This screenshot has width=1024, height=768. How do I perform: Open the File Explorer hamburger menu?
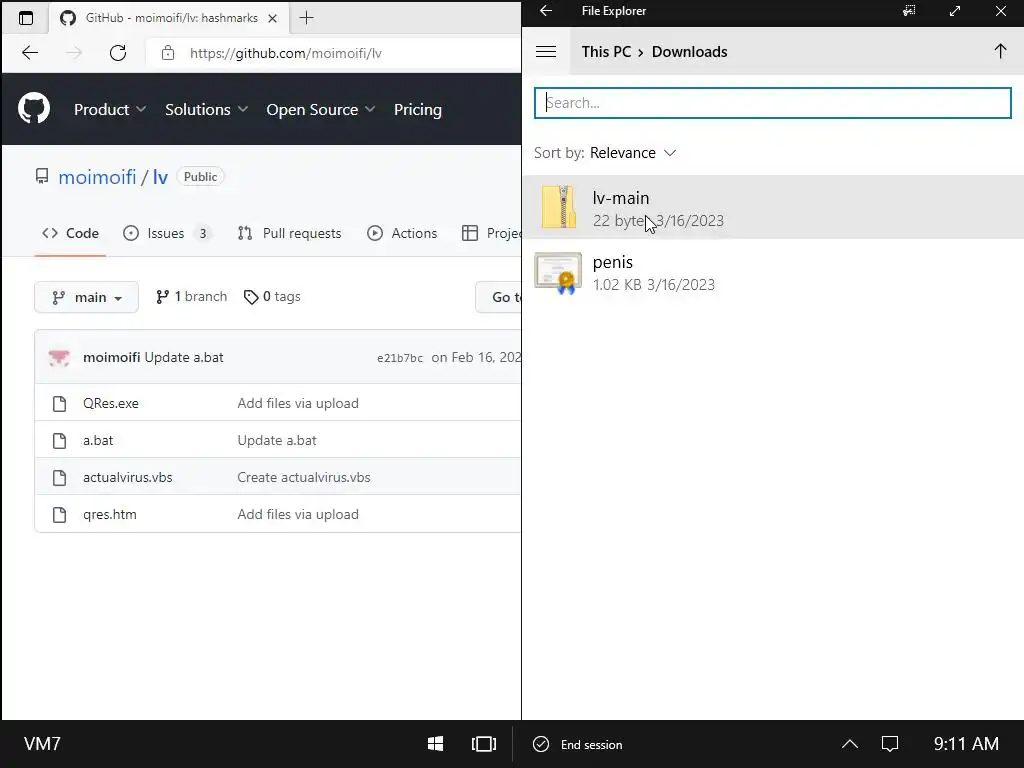click(546, 52)
